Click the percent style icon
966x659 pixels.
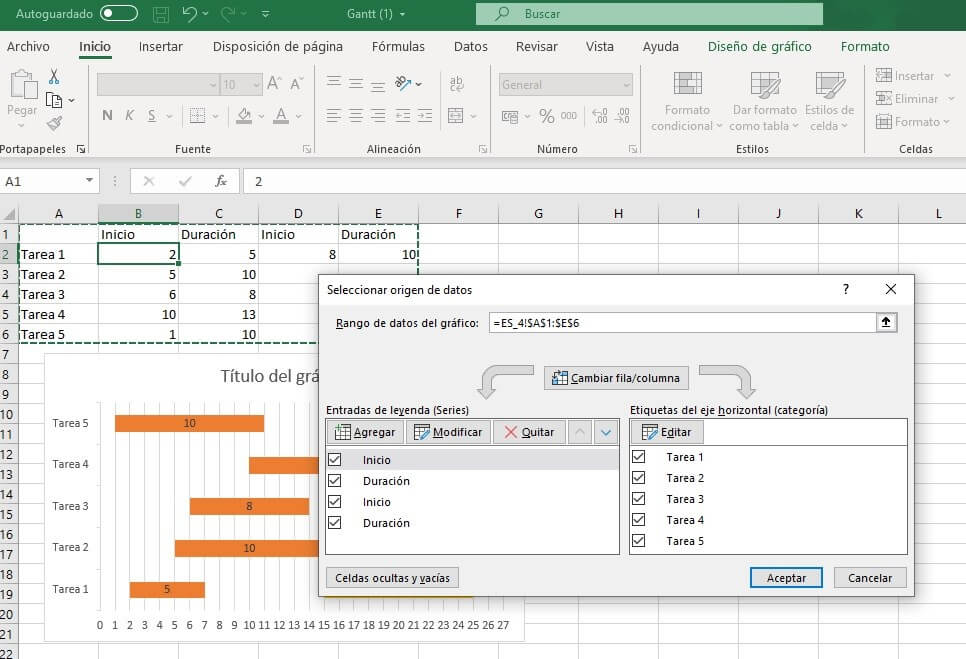click(546, 116)
